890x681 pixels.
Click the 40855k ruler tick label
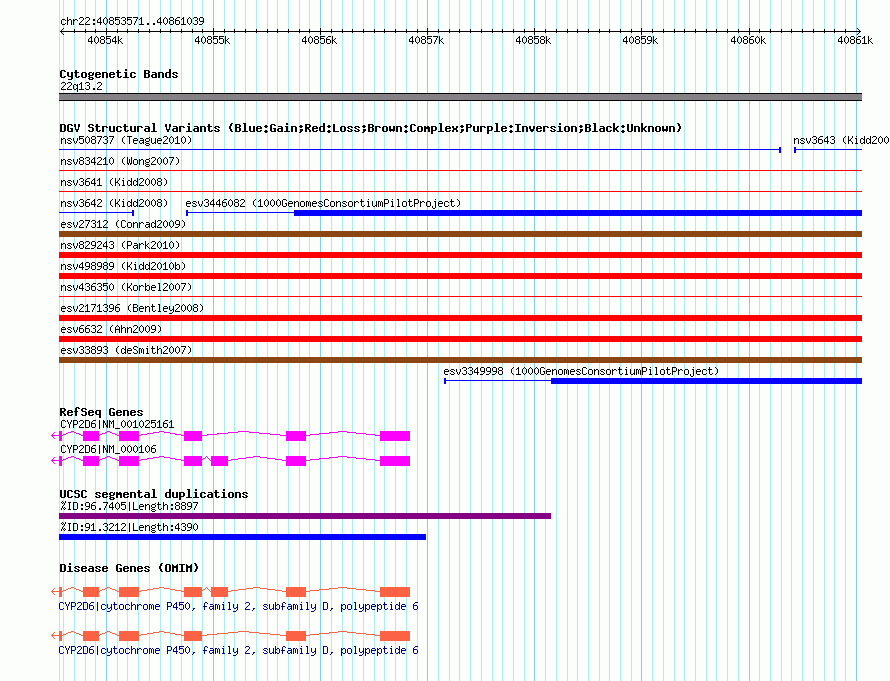(212, 40)
